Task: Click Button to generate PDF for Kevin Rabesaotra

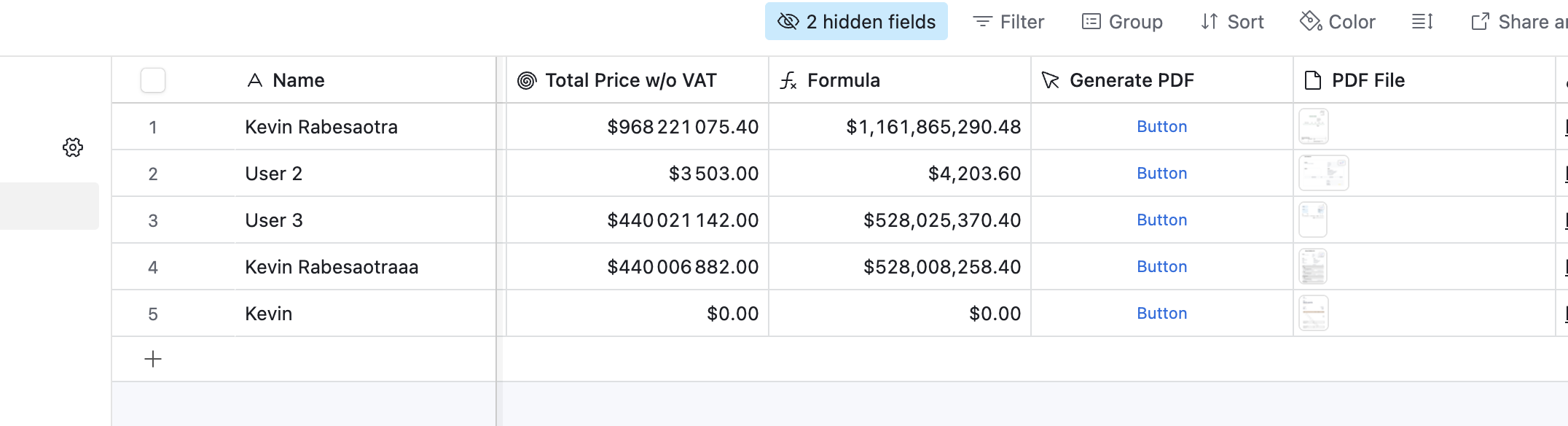Action: [x=1161, y=126]
